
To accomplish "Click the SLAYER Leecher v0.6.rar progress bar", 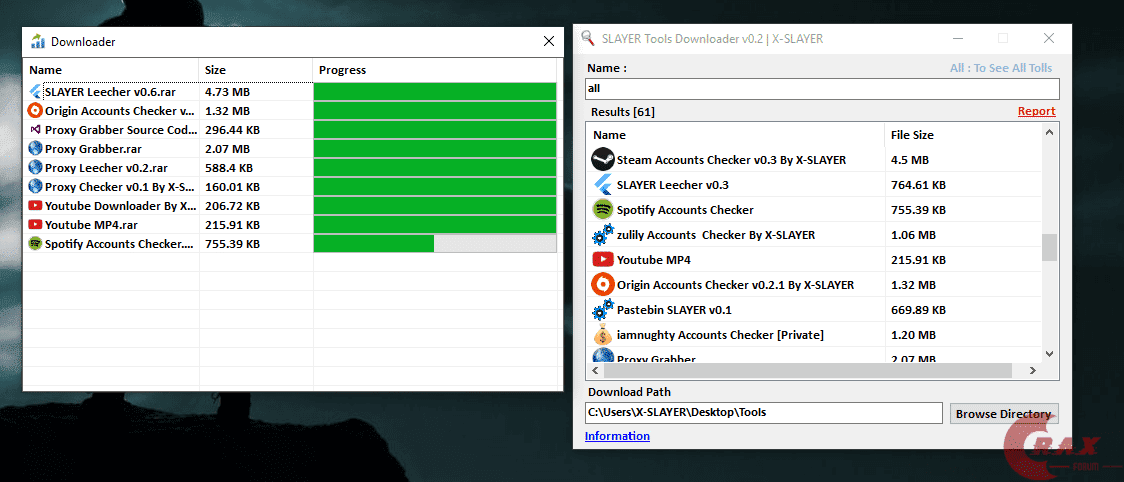I will pos(435,92).
